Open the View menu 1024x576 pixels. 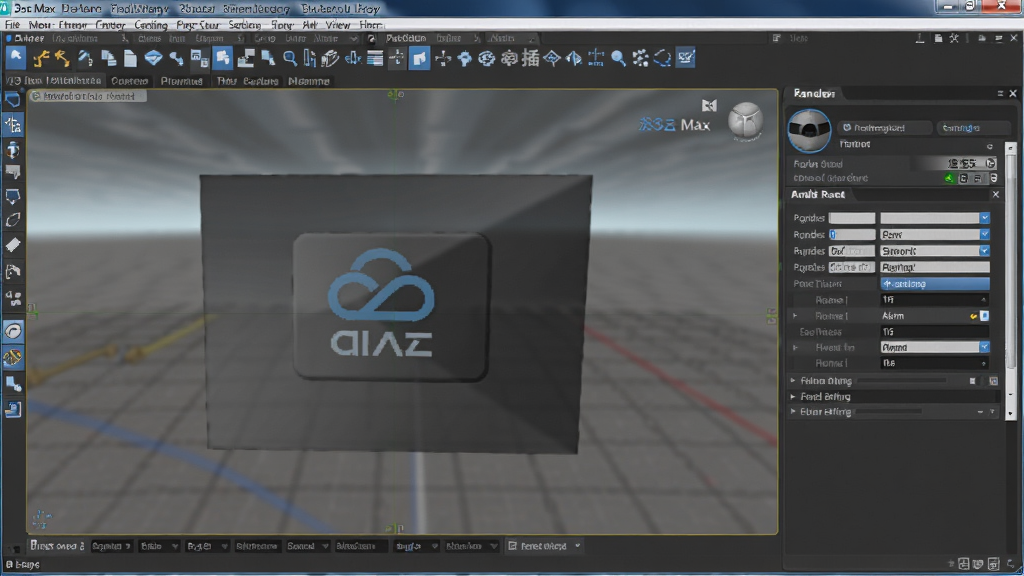point(338,25)
